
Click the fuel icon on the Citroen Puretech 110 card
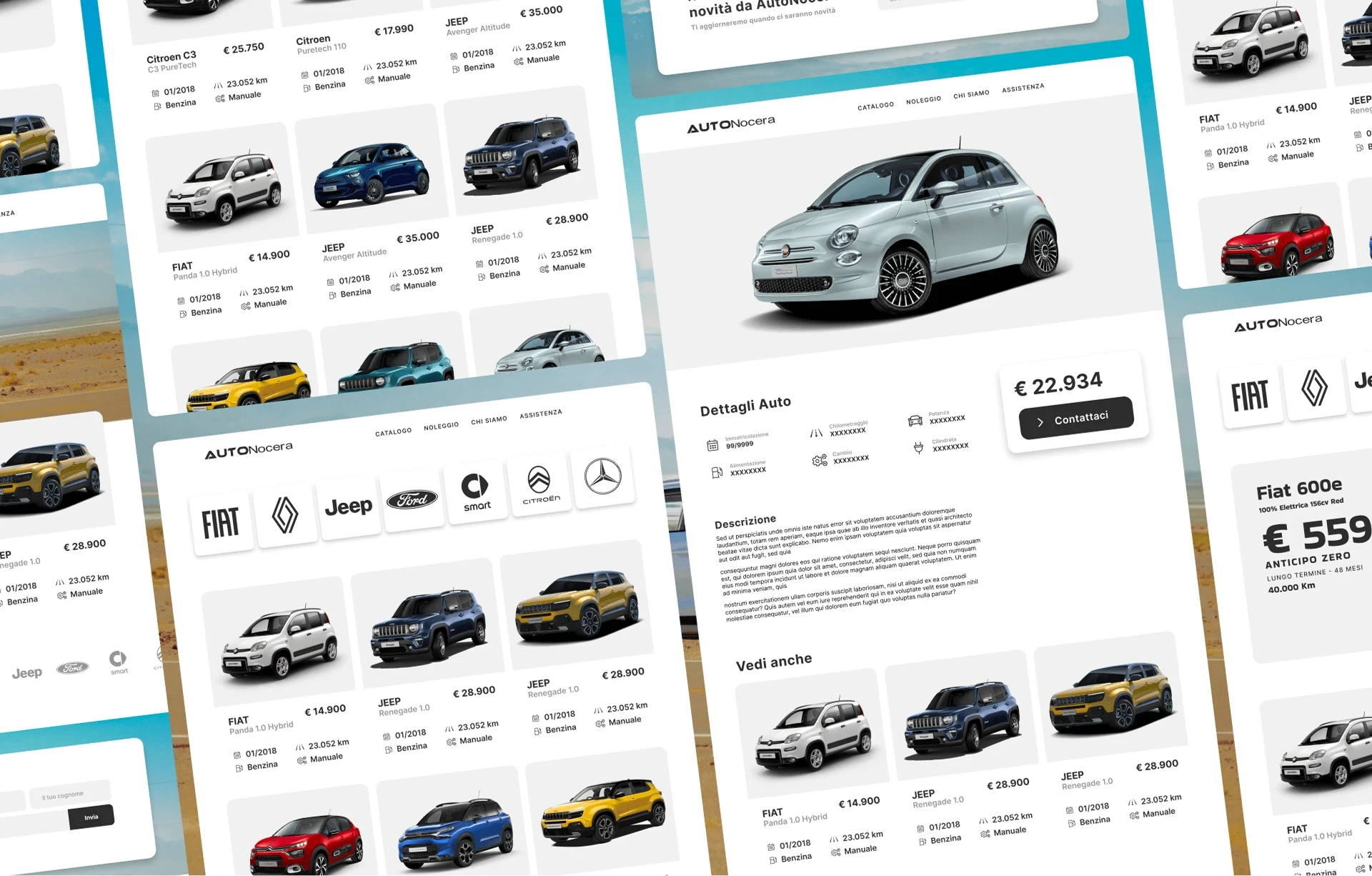307,88
